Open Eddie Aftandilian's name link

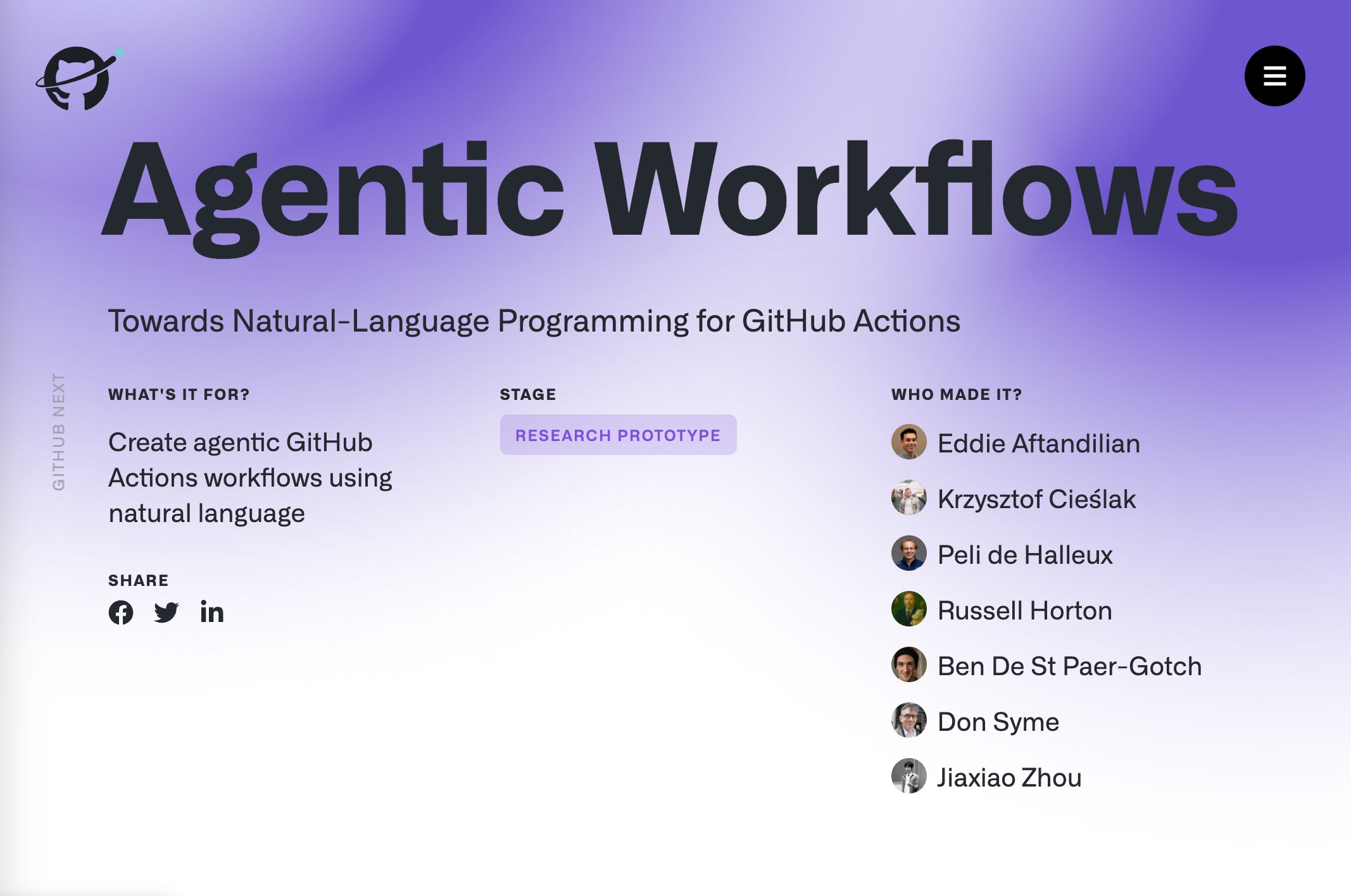[1038, 444]
